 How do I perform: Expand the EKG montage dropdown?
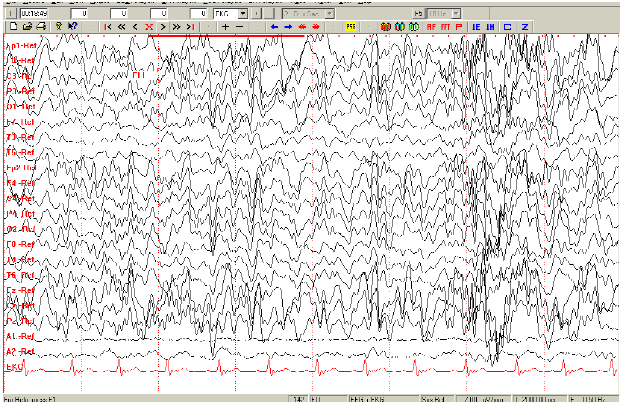pos(242,14)
